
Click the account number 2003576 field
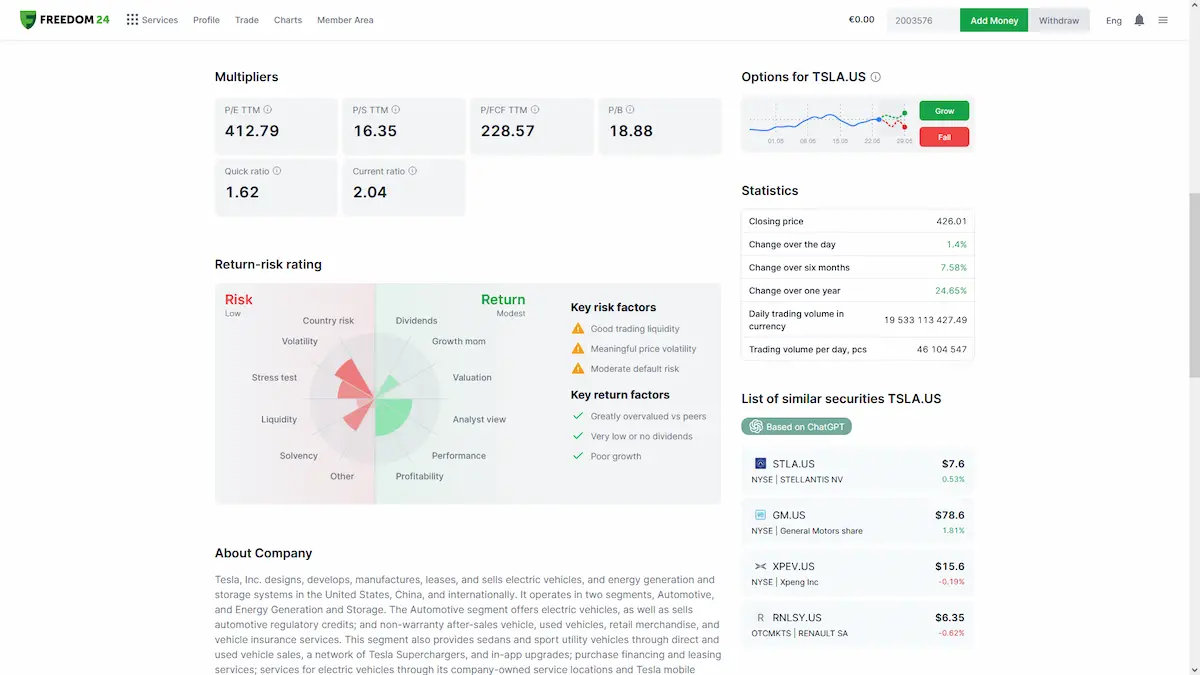pos(923,20)
